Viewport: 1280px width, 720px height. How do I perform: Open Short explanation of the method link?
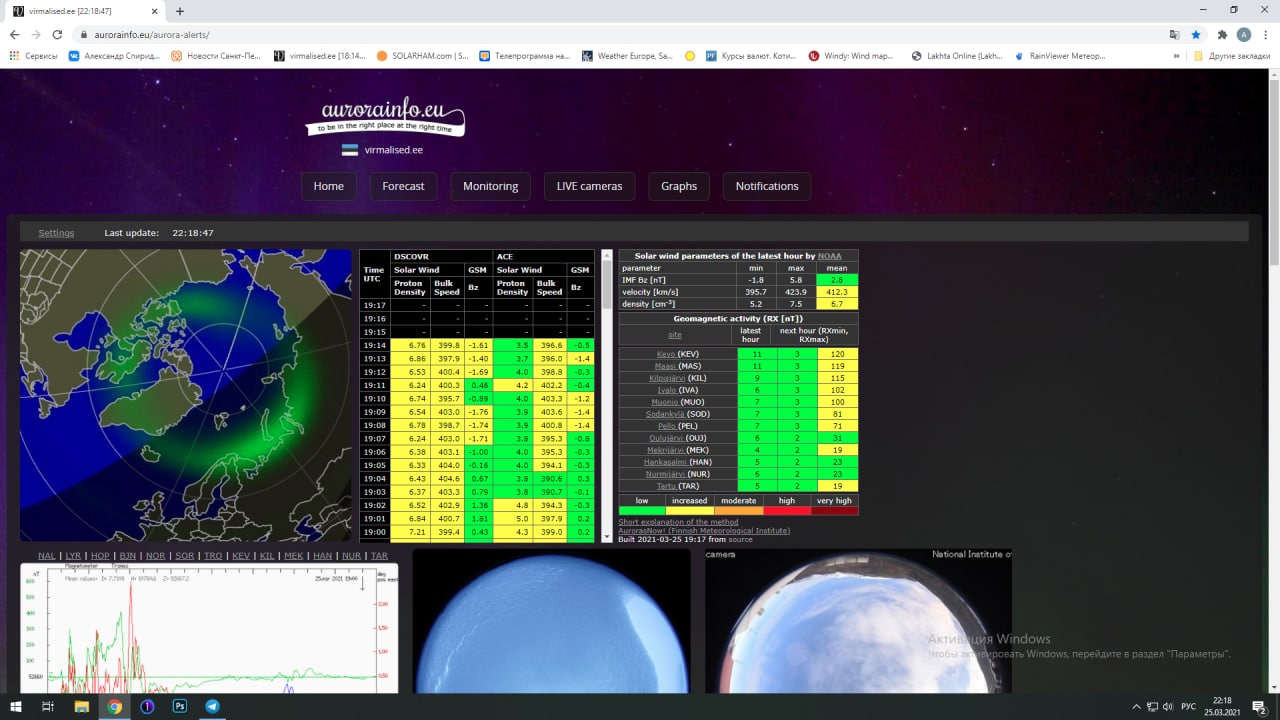click(x=678, y=522)
